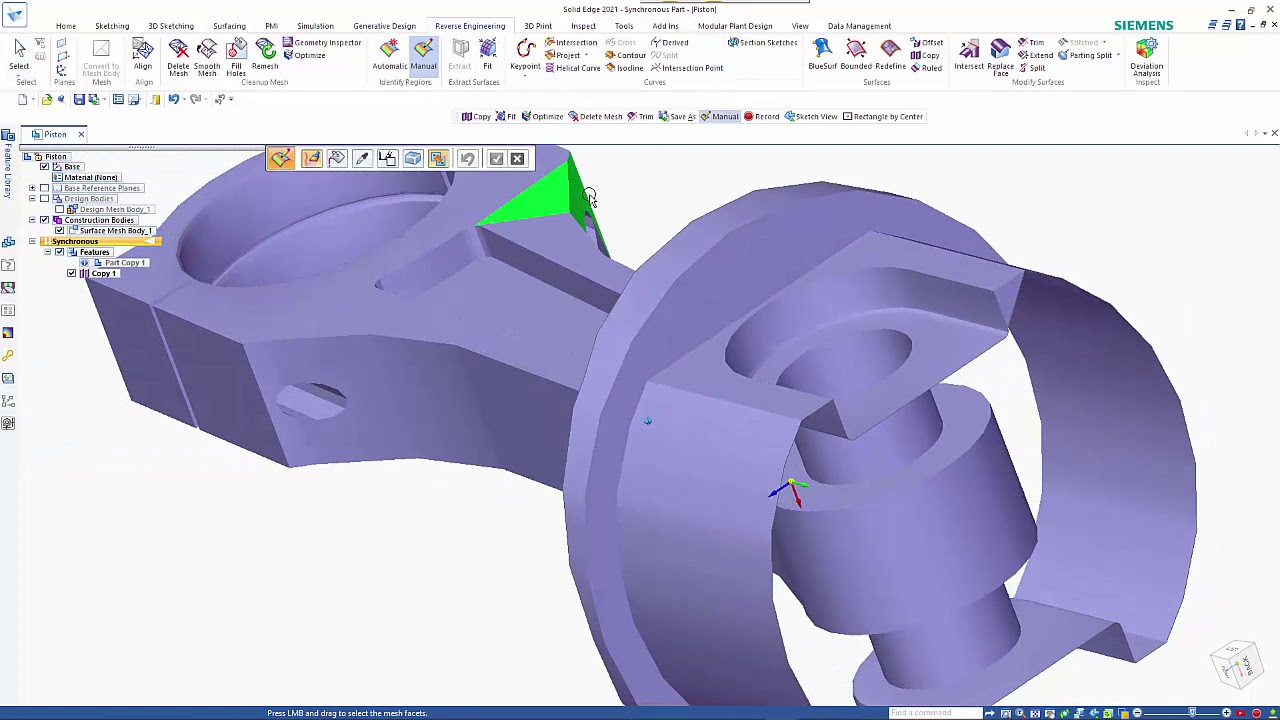This screenshot has width=1280, height=720.
Task: Click Rectangle by Center button
Action: 883,117
